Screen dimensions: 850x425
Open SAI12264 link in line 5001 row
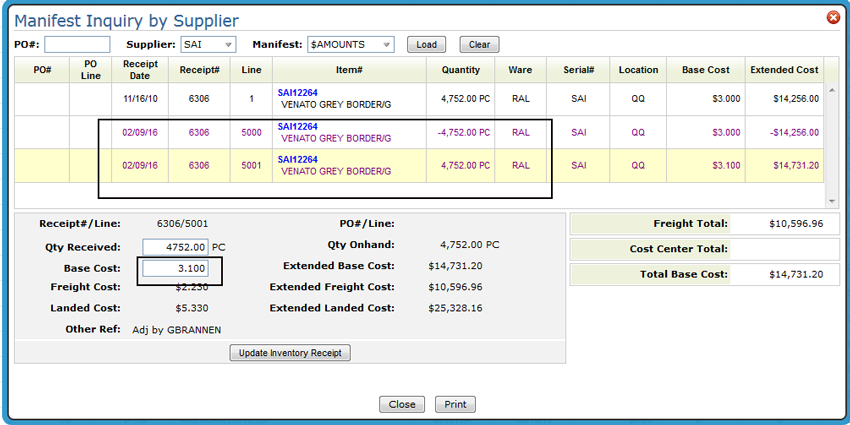coord(297,159)
